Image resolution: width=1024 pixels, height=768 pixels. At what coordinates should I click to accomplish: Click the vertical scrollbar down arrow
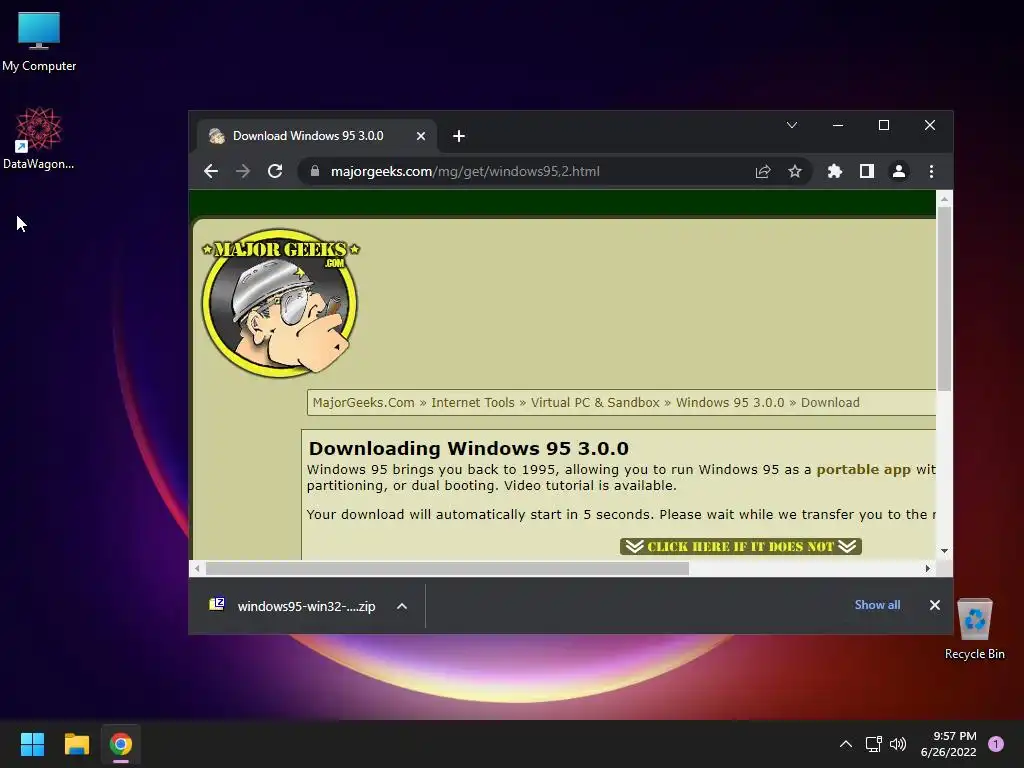tap(944, 551)
